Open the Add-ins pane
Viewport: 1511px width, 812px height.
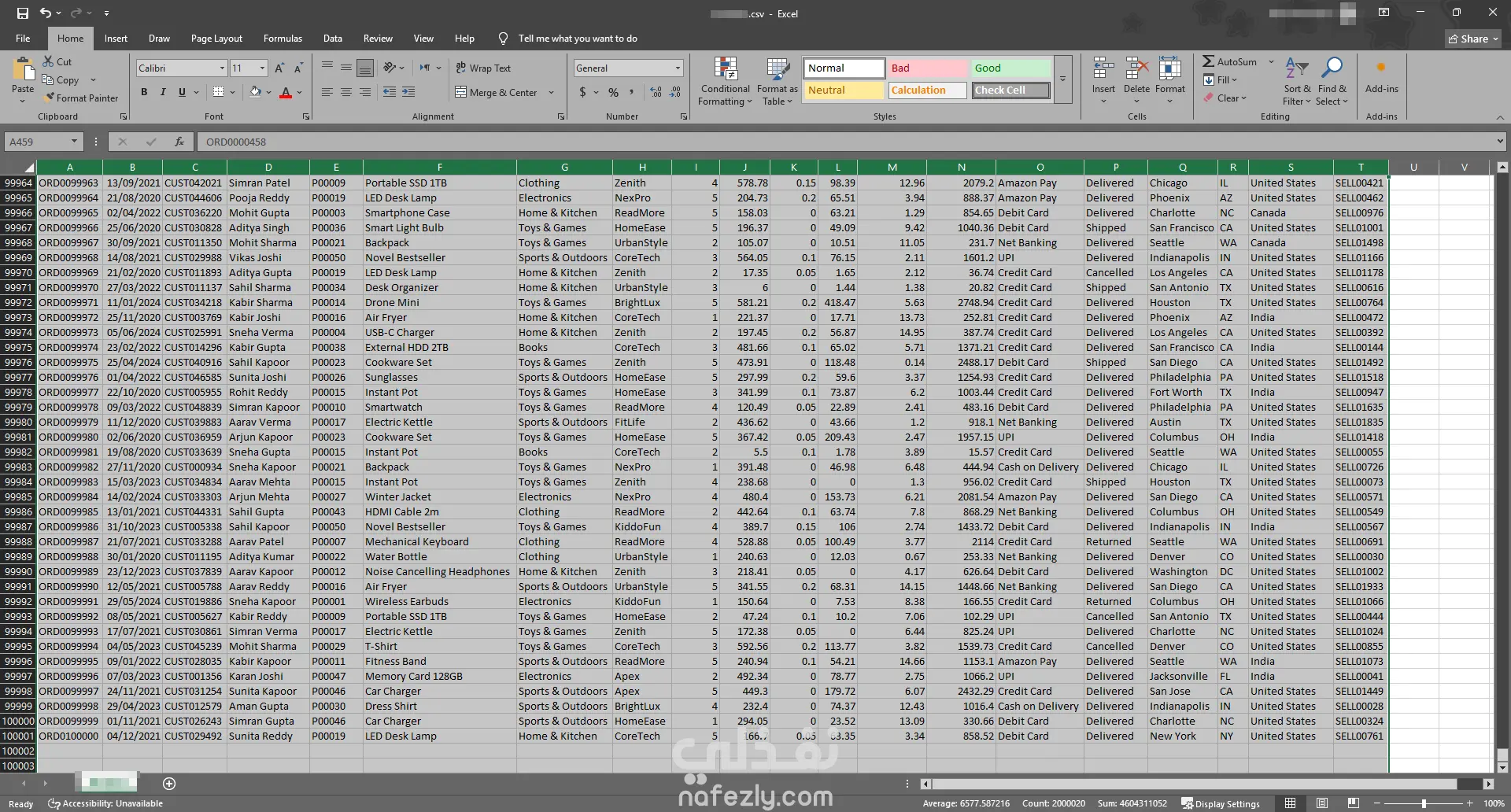[1381, 76]
